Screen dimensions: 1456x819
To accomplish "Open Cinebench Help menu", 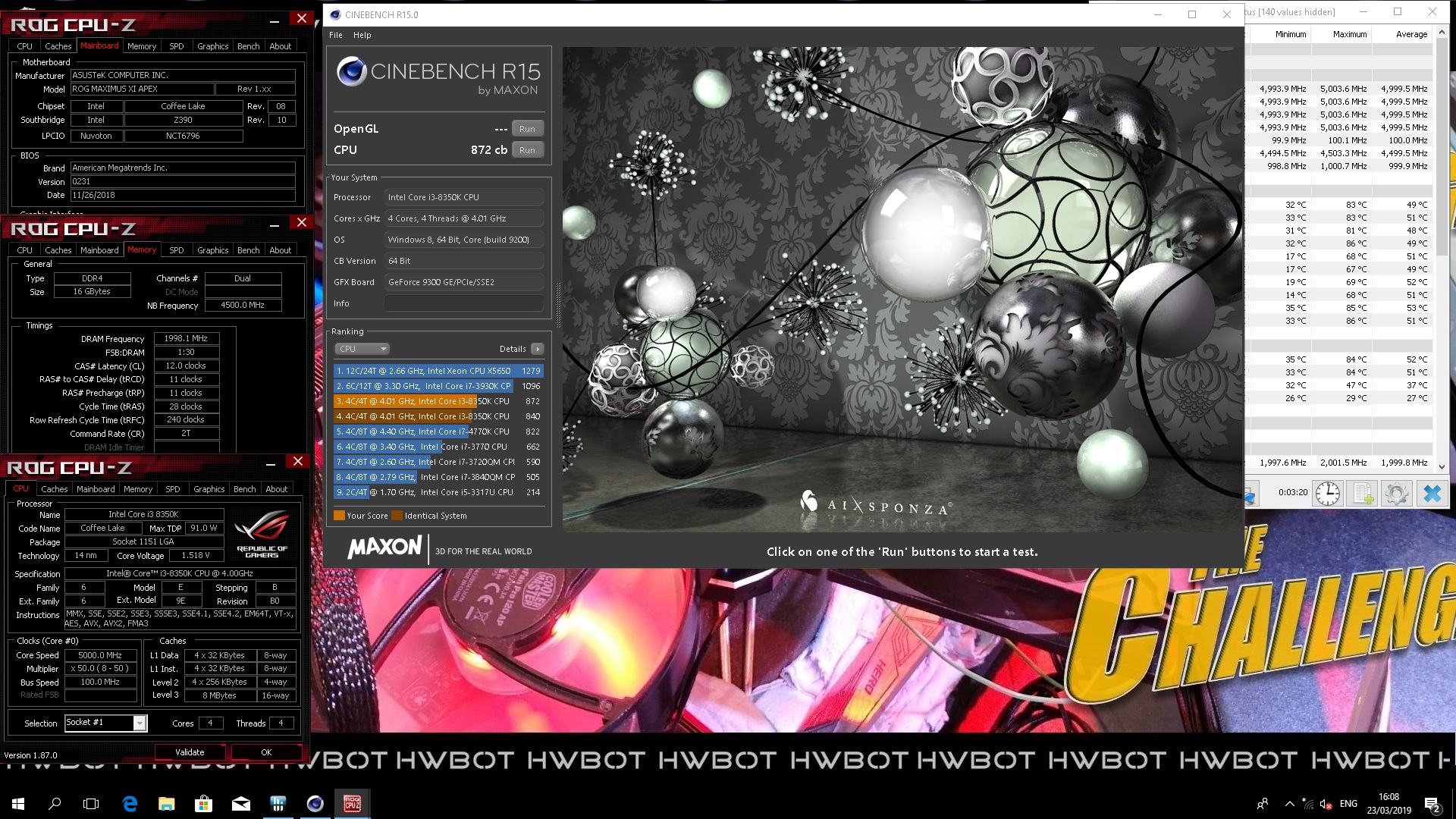I will [x=362, y=35].
